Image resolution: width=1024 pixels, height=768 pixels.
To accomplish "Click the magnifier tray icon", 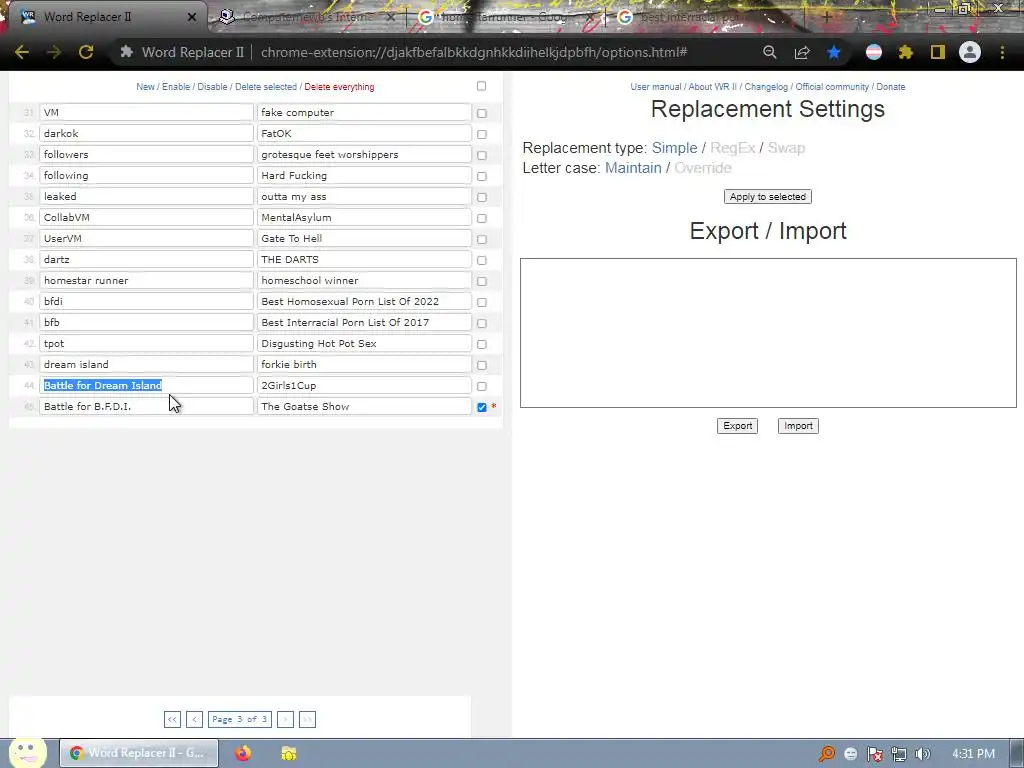I will coord(826,754).
